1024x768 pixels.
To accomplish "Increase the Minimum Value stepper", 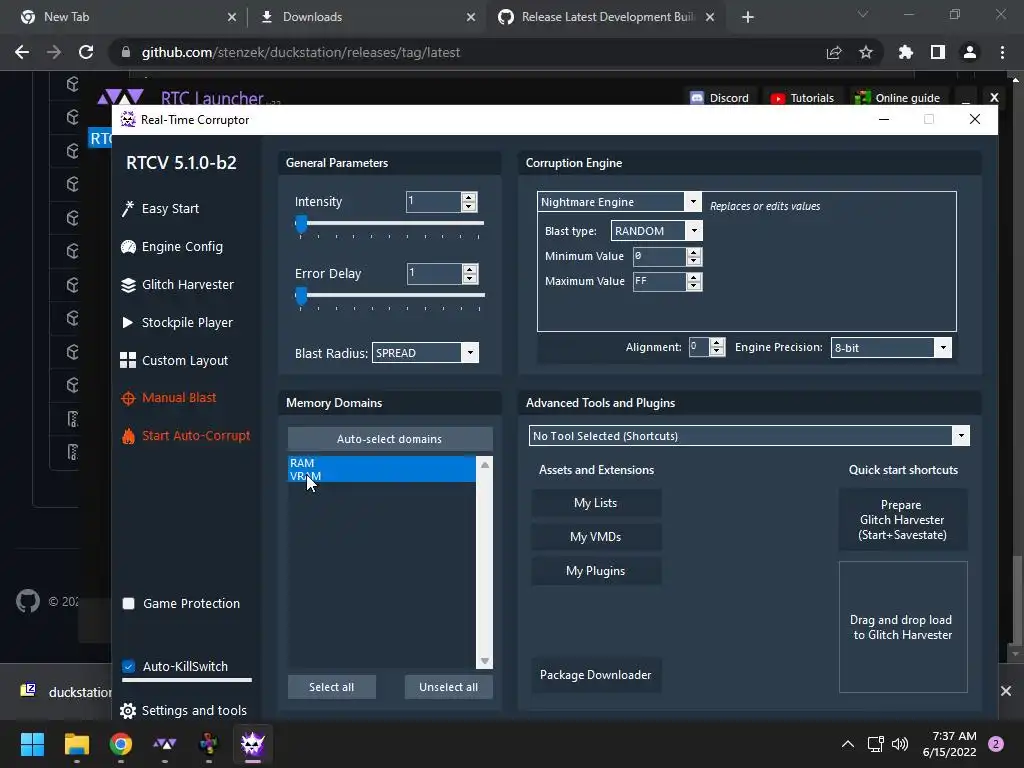I will pos(694,252).
